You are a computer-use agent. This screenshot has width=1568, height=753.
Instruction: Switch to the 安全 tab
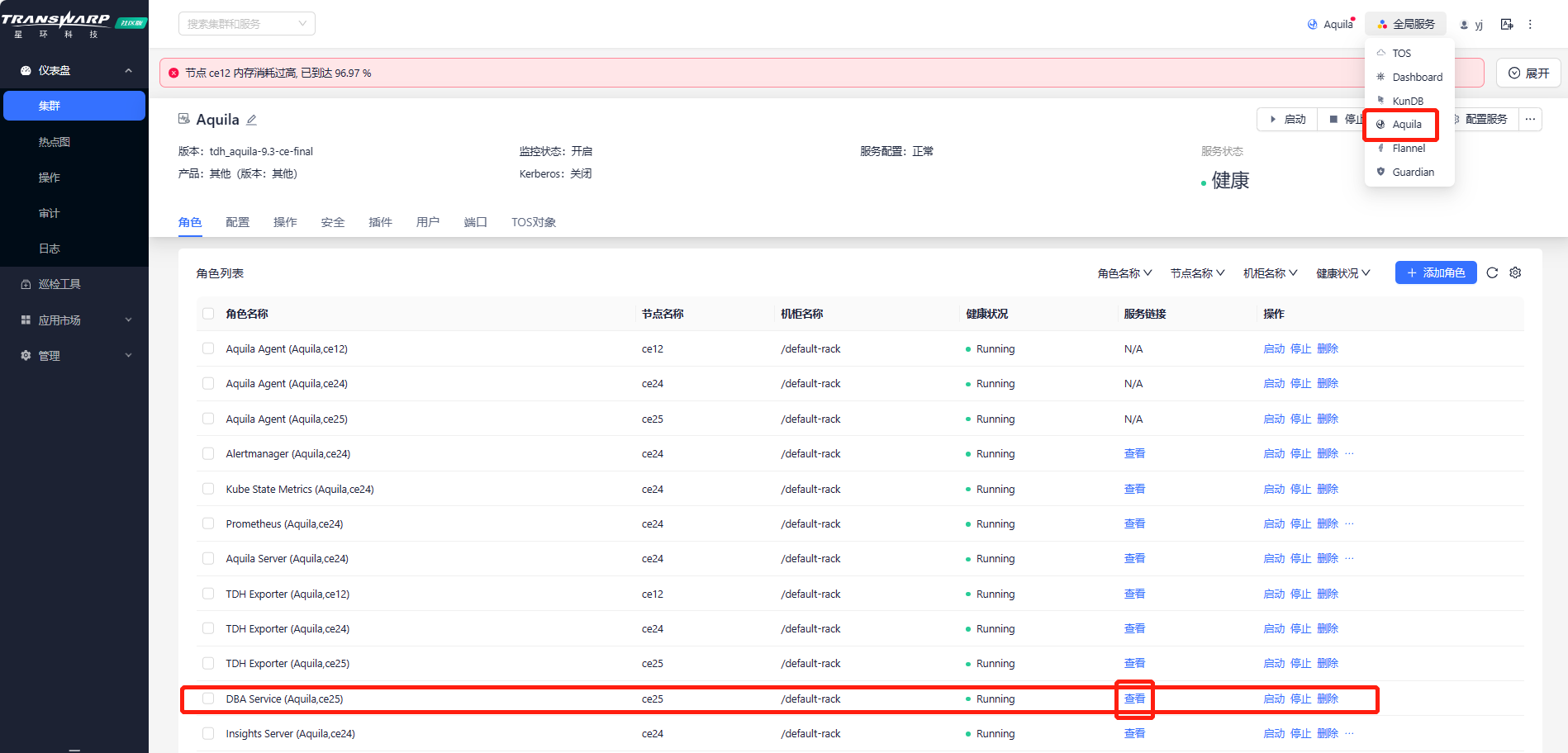point(333,222)
